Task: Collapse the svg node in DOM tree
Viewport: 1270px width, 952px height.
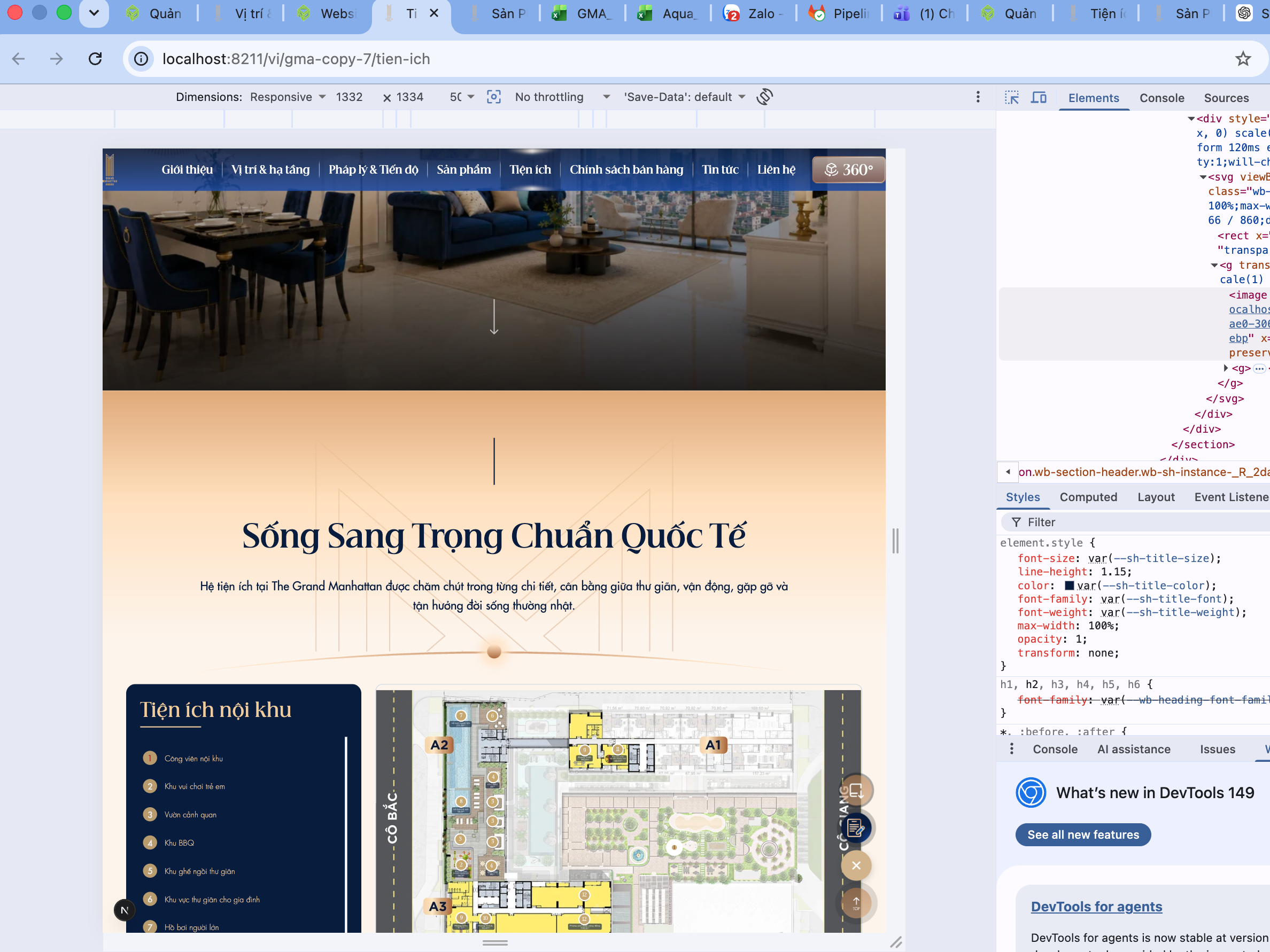Action: 1203,177
